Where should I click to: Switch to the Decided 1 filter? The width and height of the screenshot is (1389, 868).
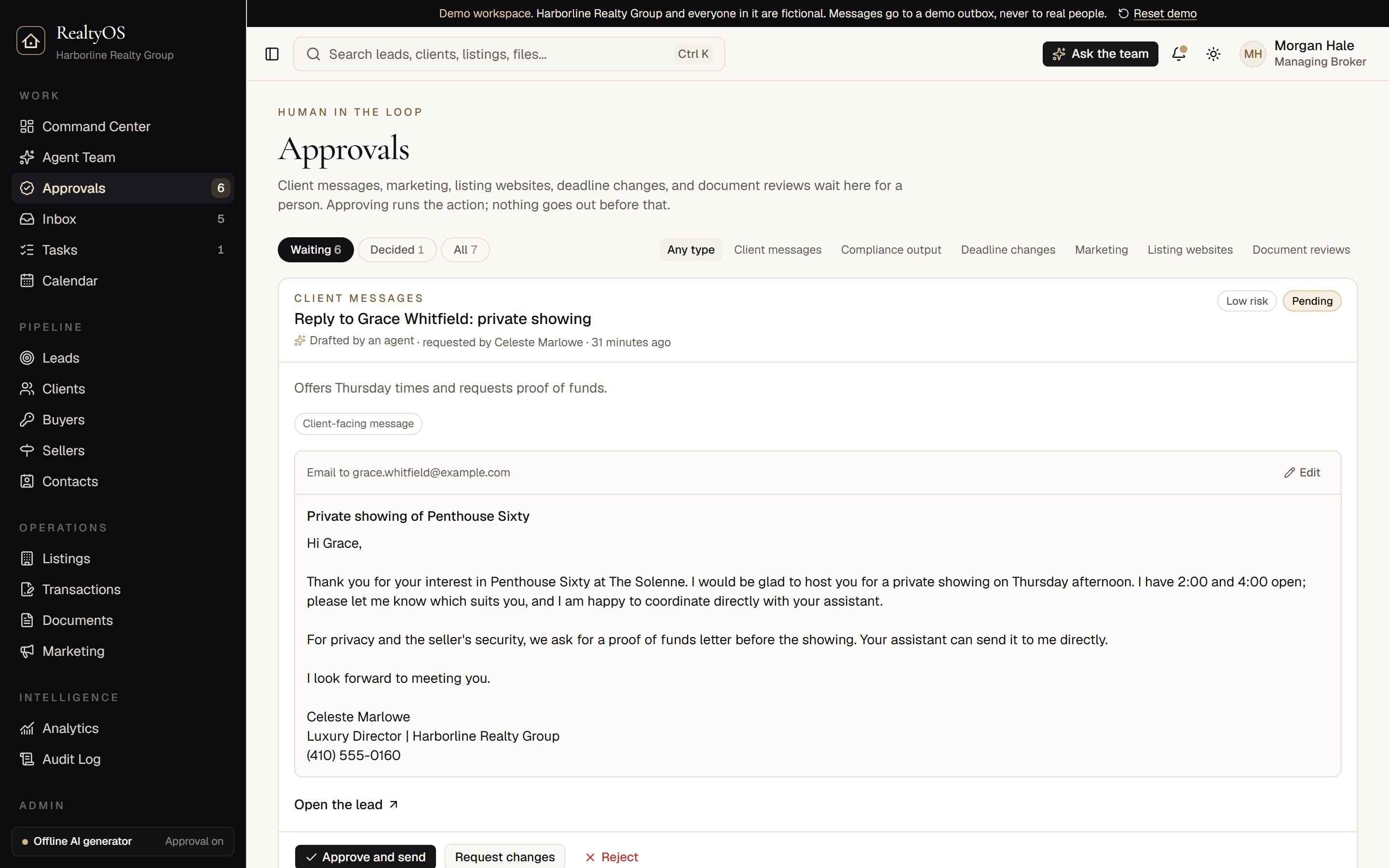[x=397, y=250]
